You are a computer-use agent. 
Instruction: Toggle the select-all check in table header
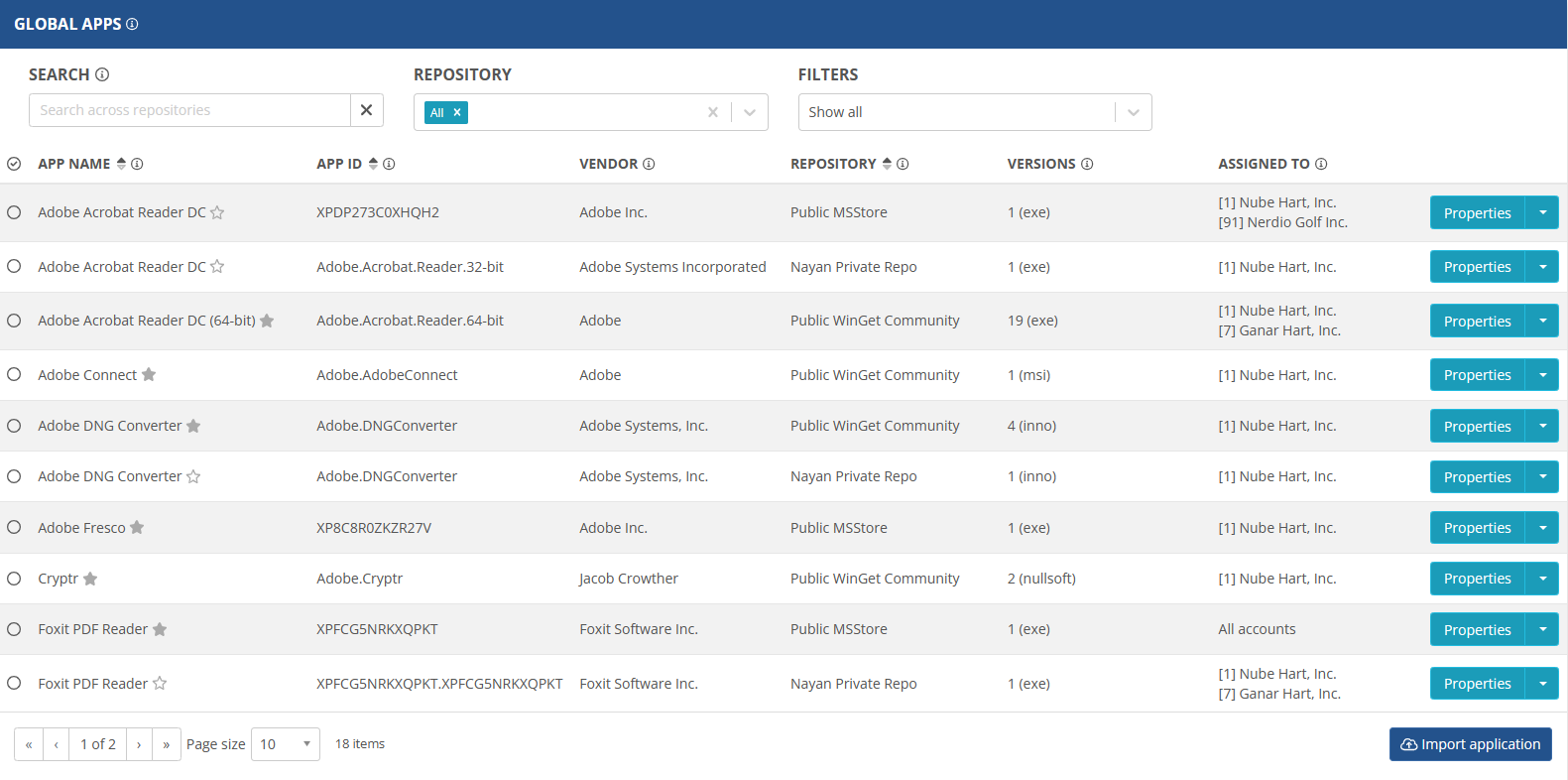[14, 164]
